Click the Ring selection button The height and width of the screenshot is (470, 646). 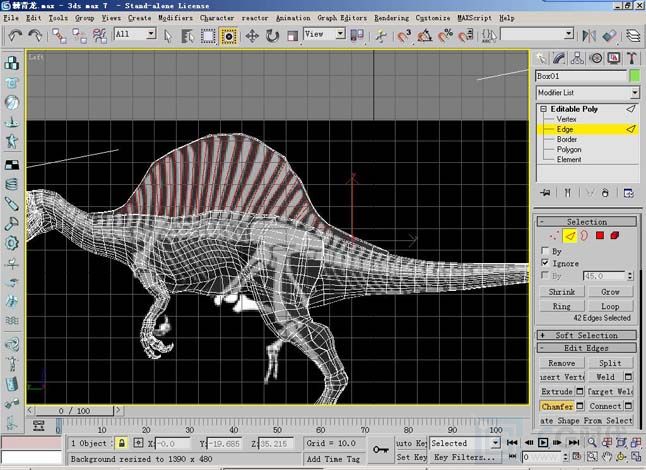click(562, 306)
